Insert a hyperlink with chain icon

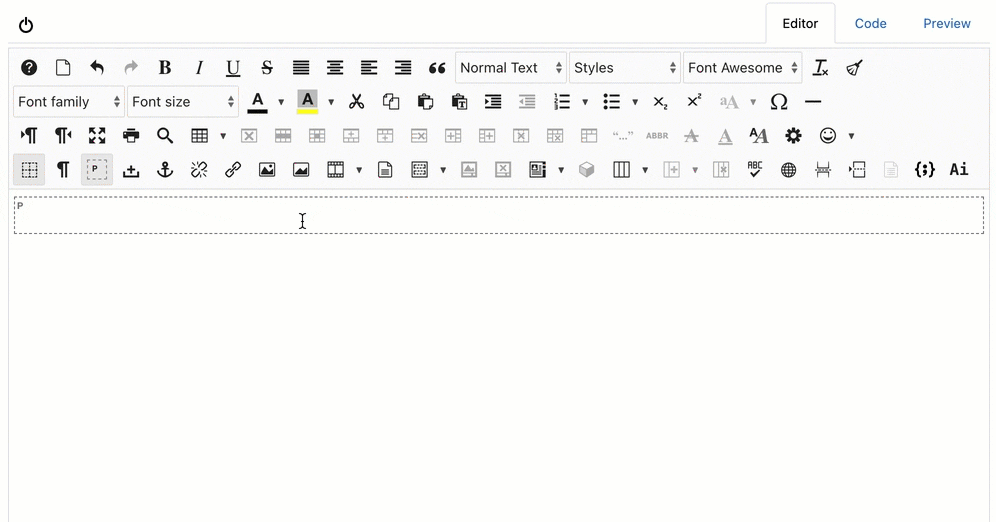(233, 170)
